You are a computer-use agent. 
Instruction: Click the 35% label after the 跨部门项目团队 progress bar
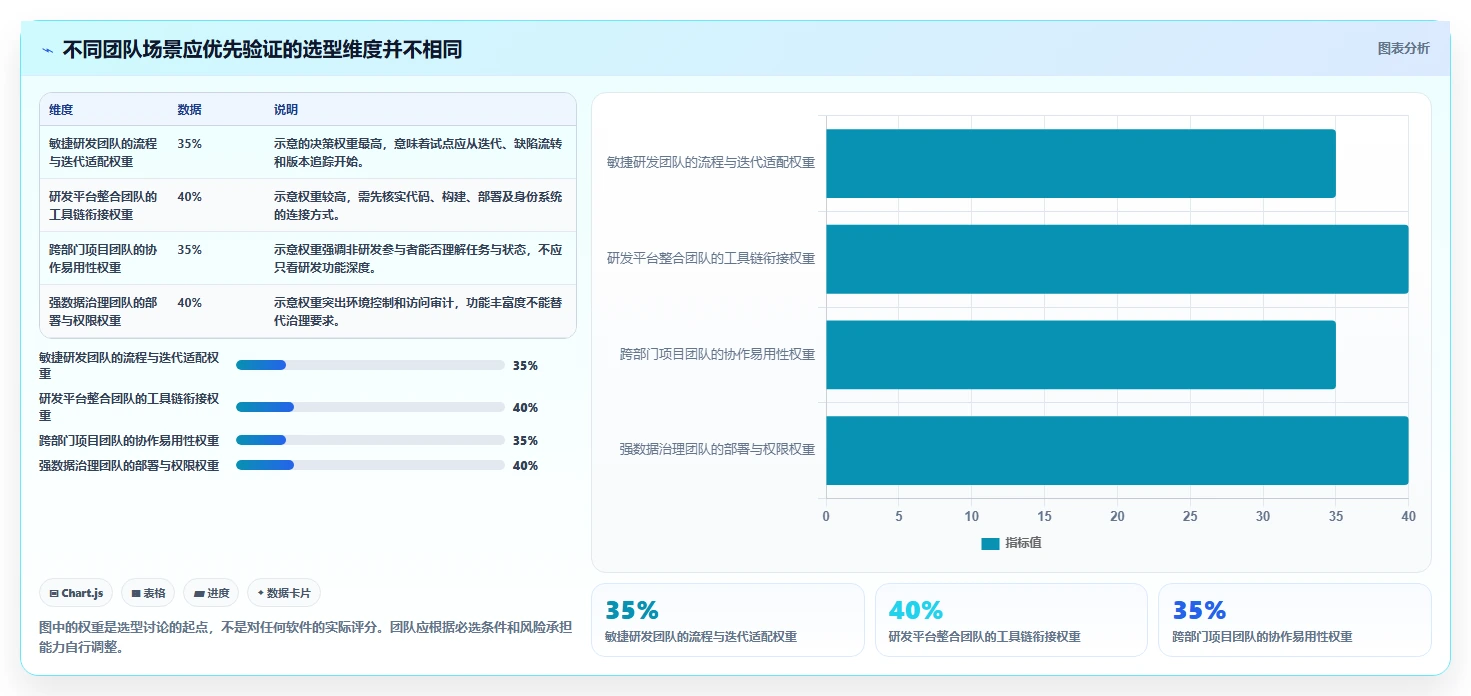525,441
